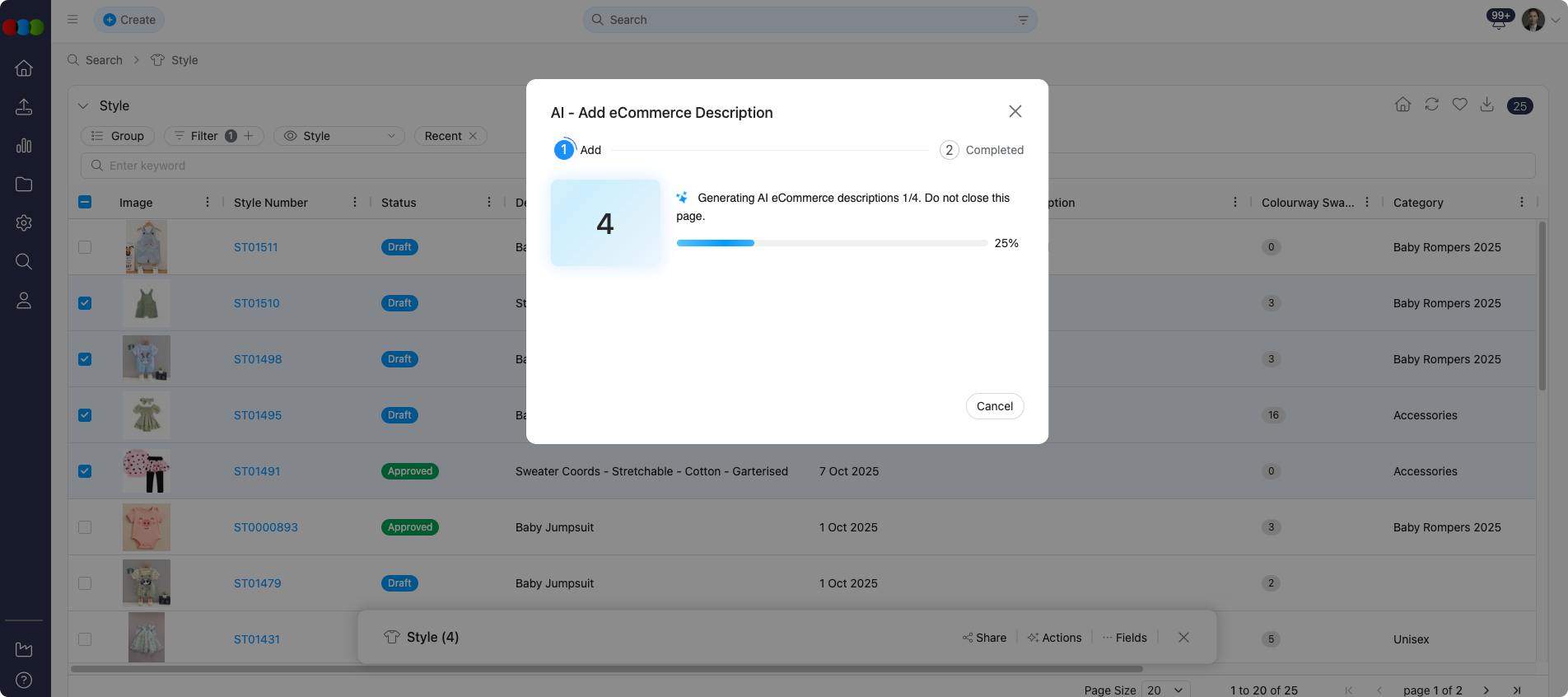Cancel the AI description generation
Image resolution: width=1568 pixels, height=697 pixels.
pyautogui.click(x=994, y=406)
